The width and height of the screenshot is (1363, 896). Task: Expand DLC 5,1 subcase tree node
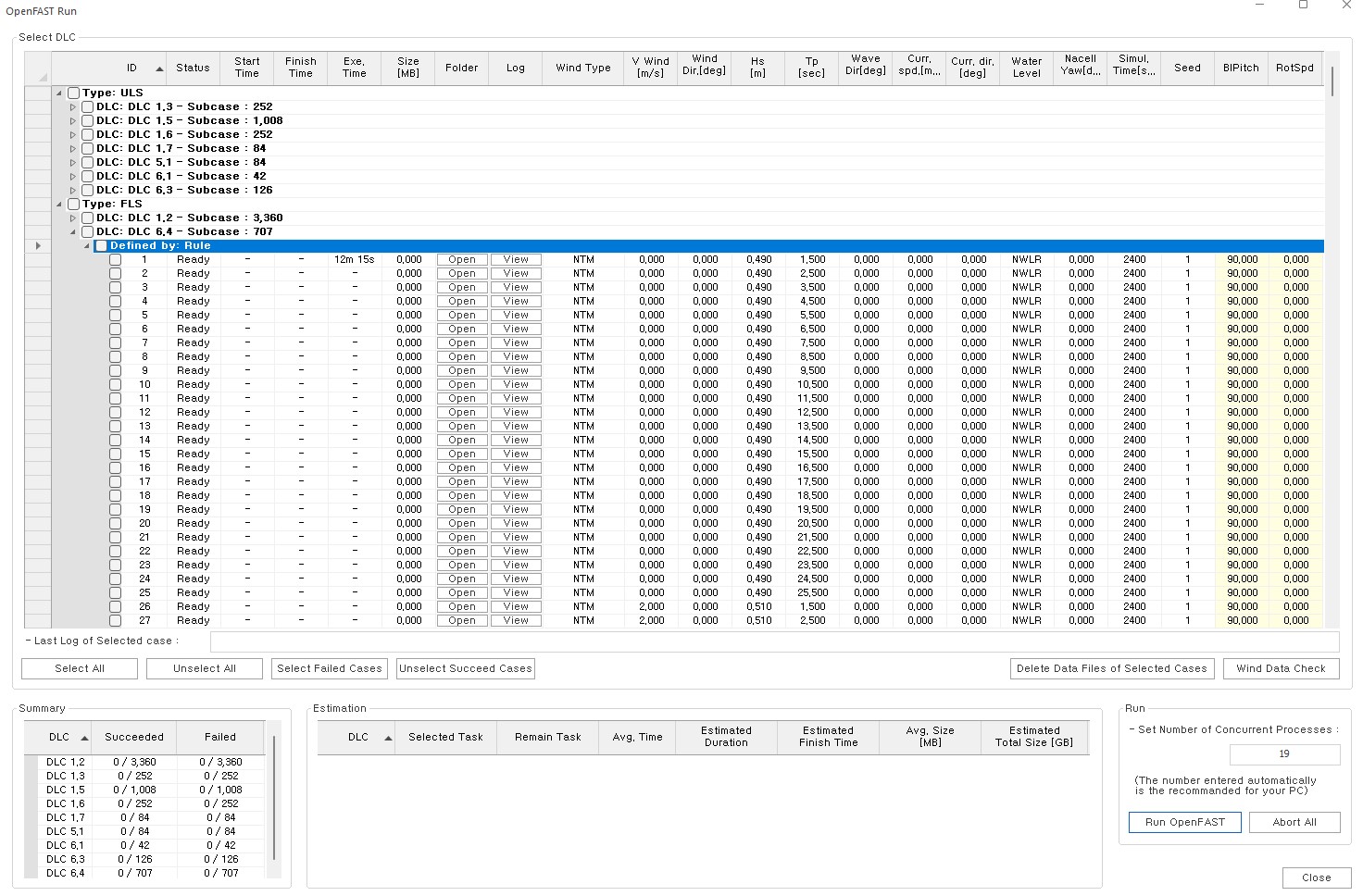pos(74,163)
